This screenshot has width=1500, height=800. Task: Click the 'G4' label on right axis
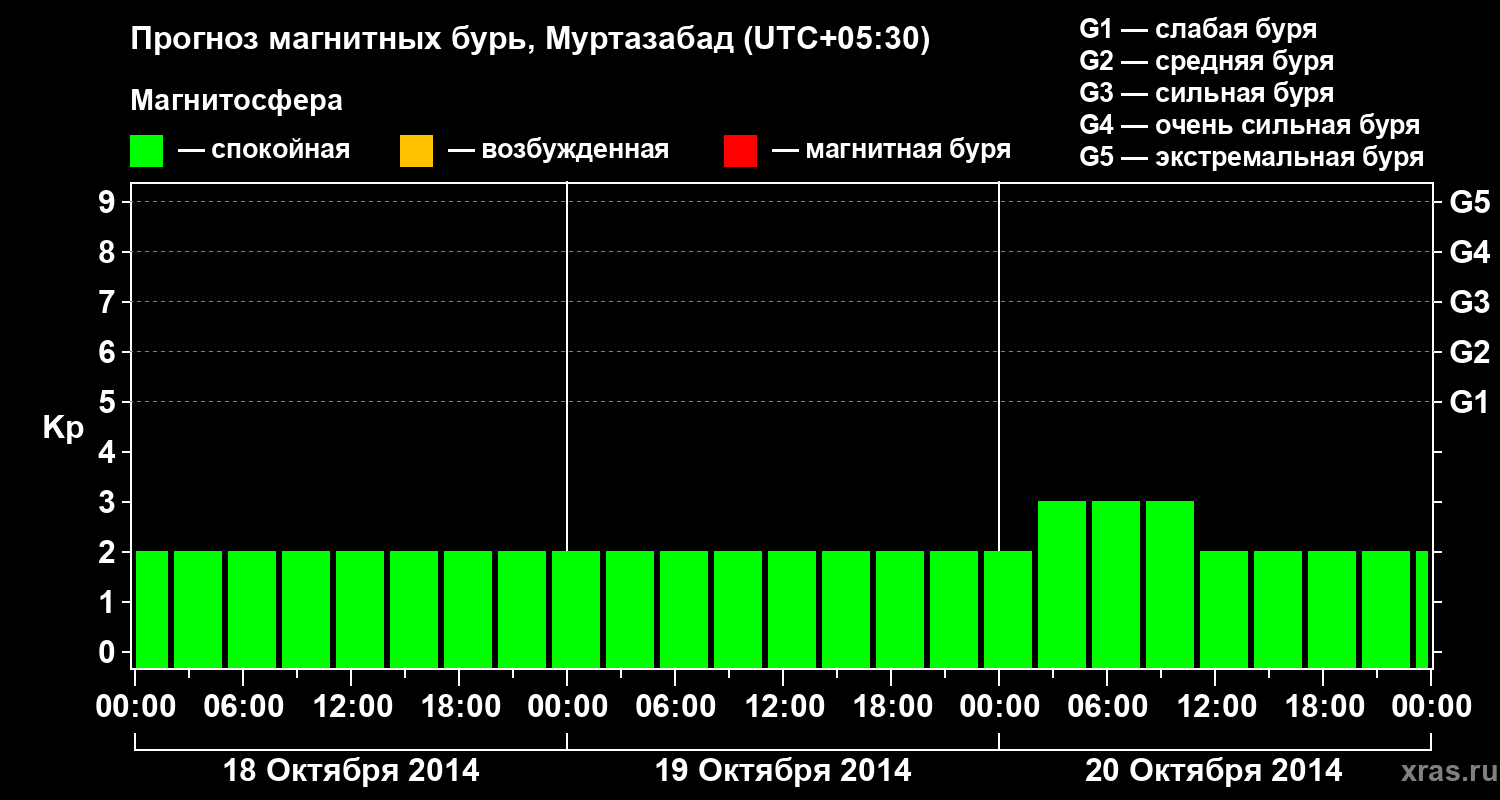tap(1469, 252)
